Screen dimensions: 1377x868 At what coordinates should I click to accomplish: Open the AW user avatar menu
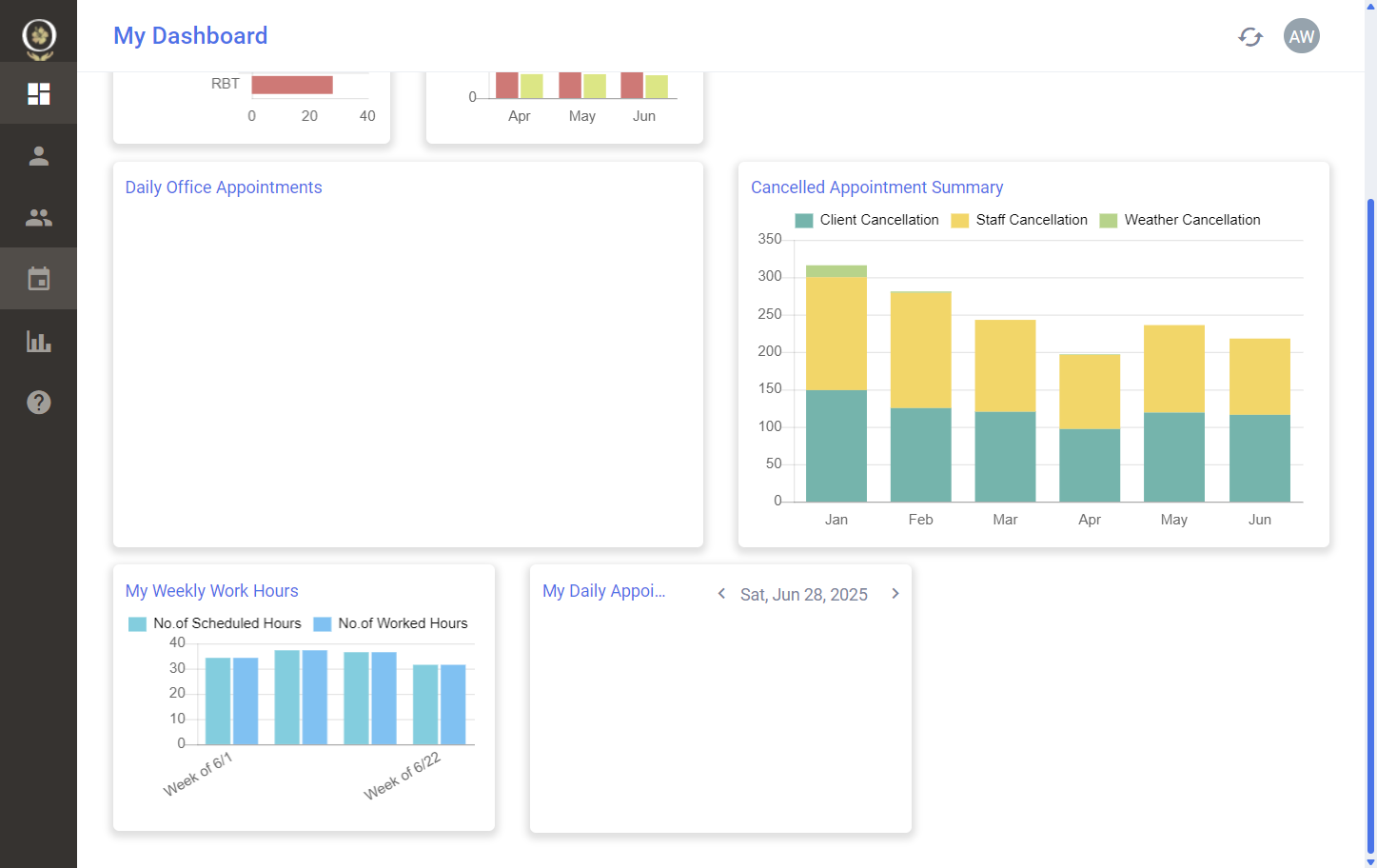(1302, 36)
